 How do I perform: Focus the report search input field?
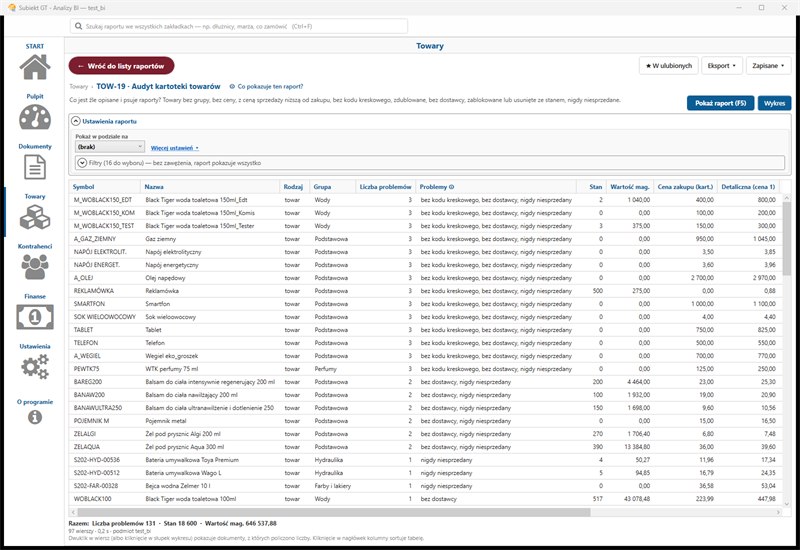(x=239, y=26)
